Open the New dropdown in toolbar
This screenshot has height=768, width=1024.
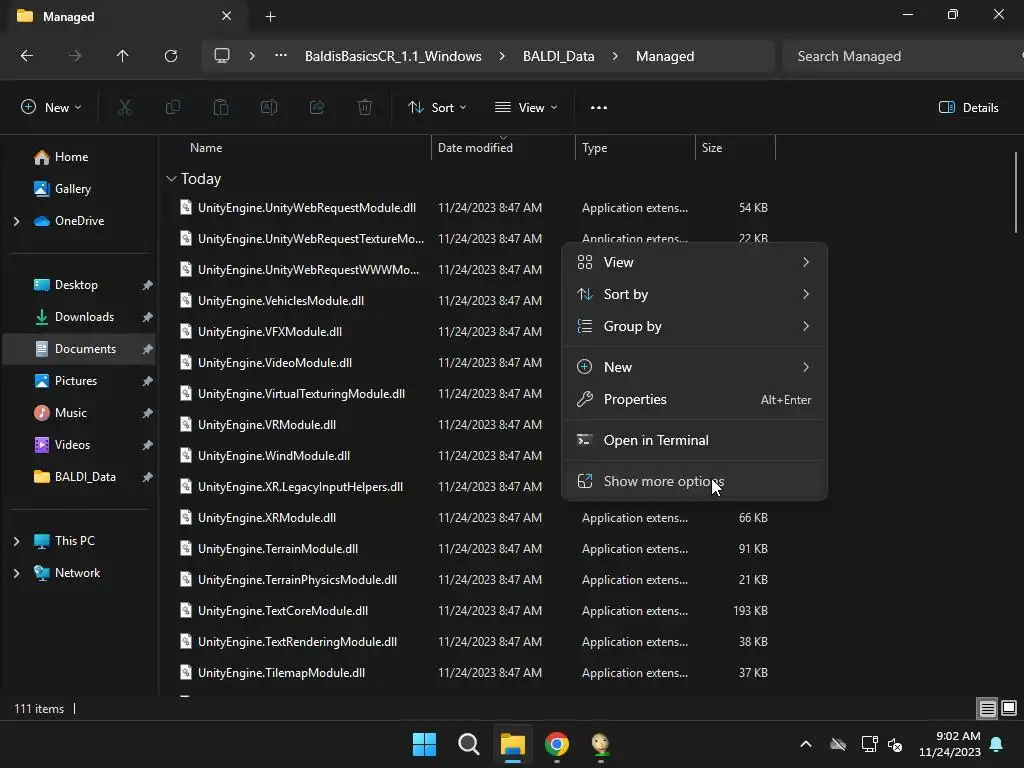coord(51,108)
